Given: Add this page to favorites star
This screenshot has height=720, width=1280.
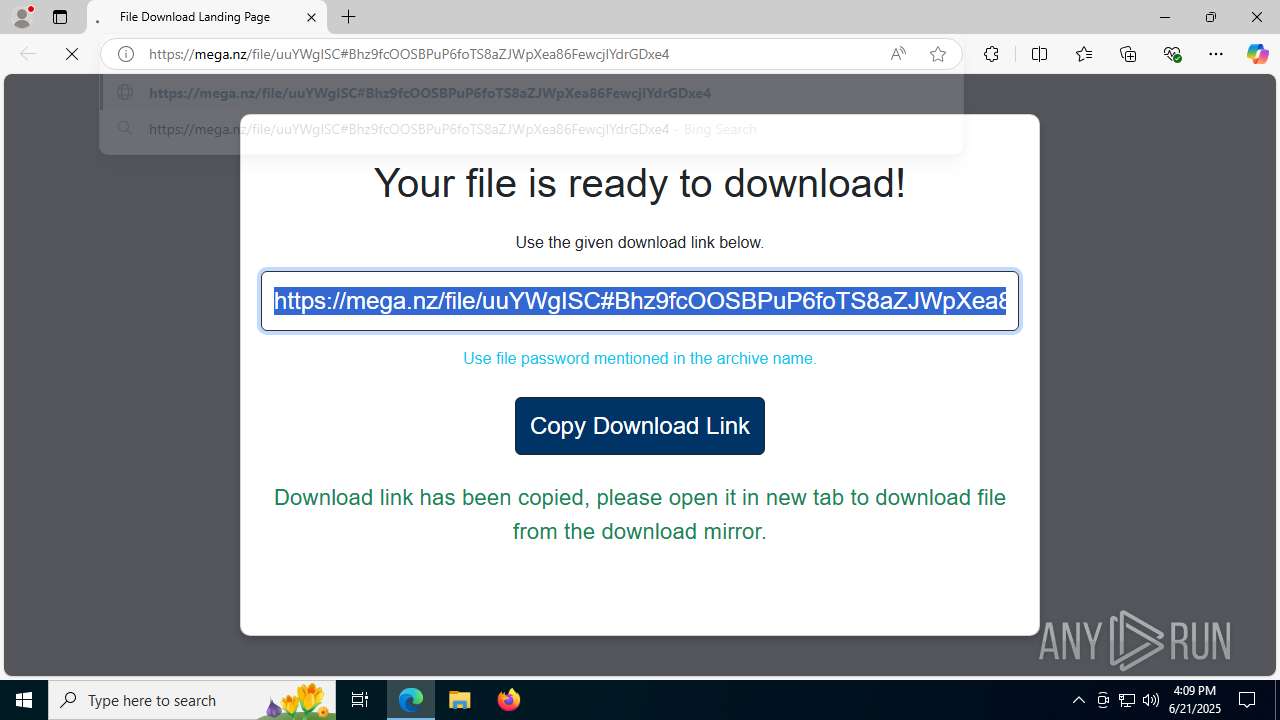Looking at the screenshot, I should pyautogui.click(x=938, y=54).
